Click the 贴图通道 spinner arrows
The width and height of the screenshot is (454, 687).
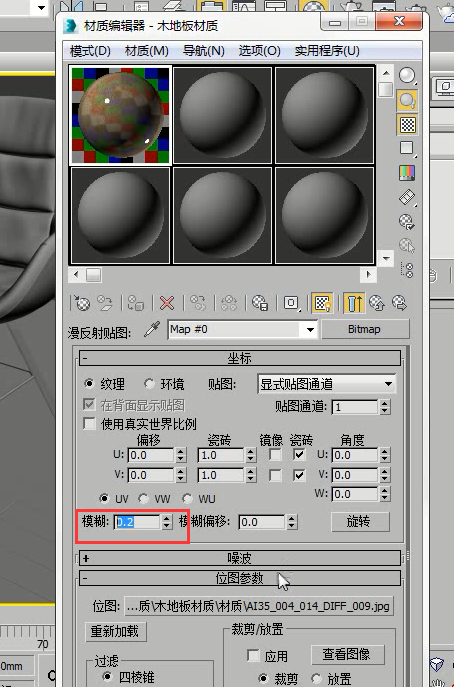point(385,407)
